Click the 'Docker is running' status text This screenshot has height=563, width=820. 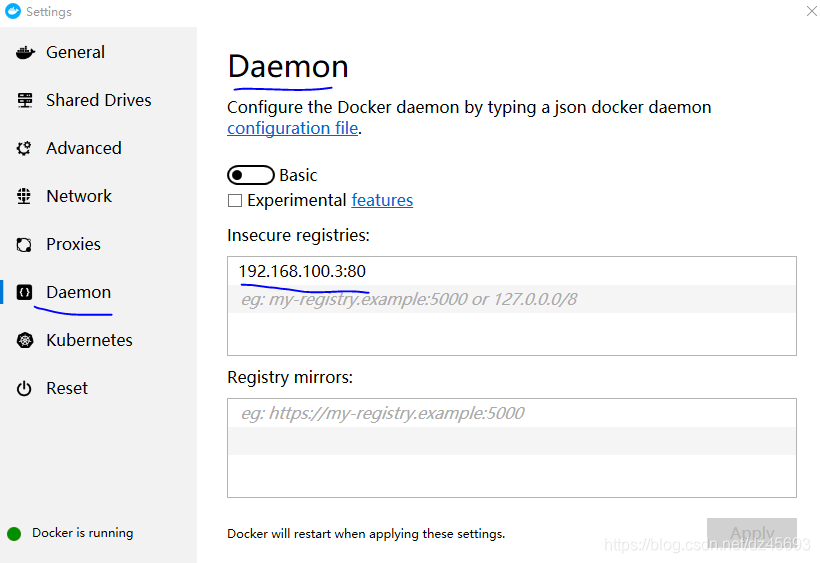[x=83, y=533]
